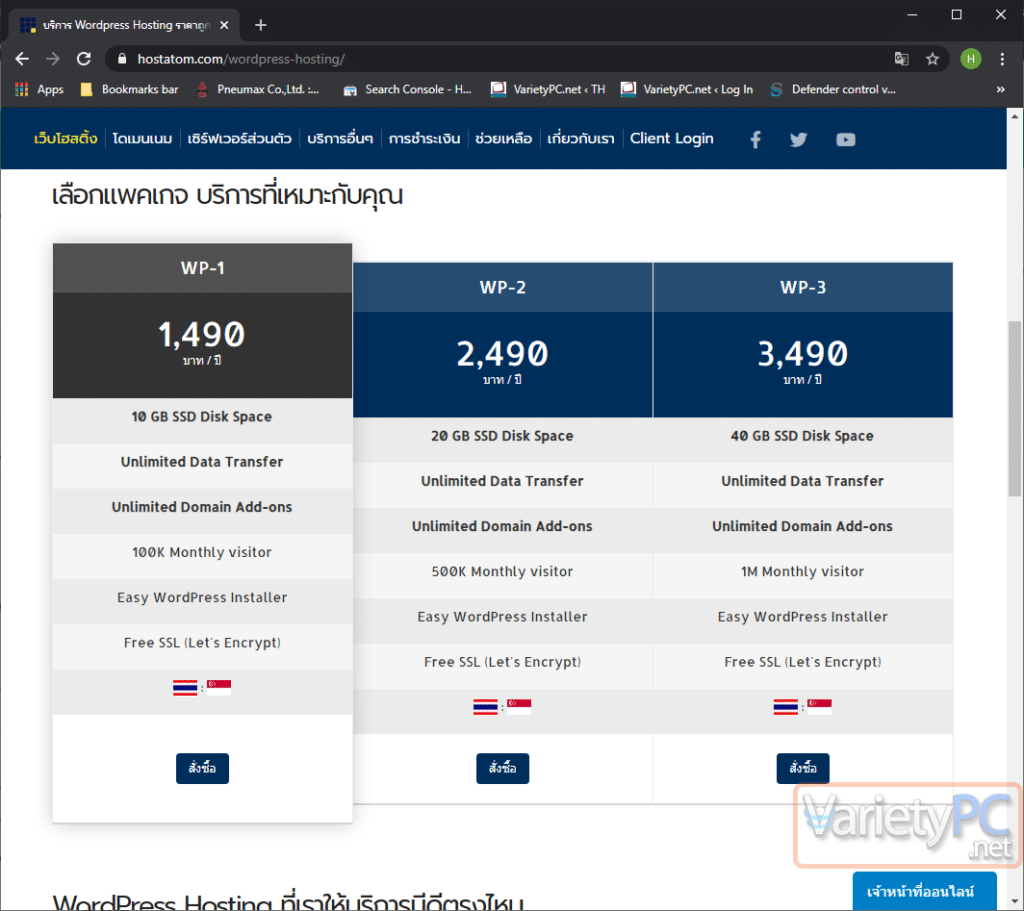Screen dimensions: 1024x911
Task: Select the WP-1 plan header
Action: pyautogui.click(x=202, y=268)
